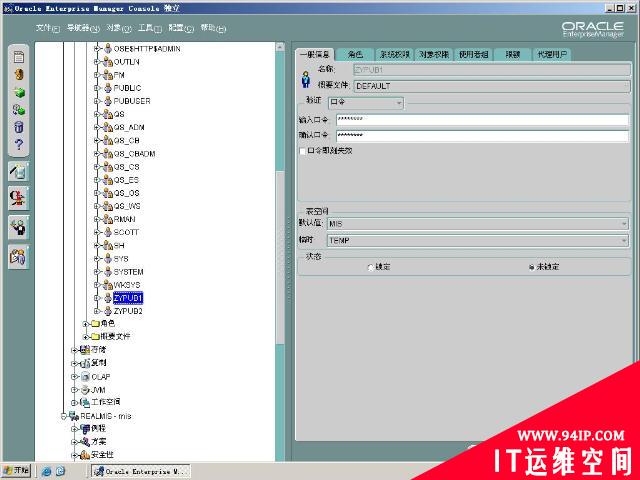The image size is (640, 480).
Task: Open the 概要文件 DEFAULT dropdown
Action: (x=491, y=86)
